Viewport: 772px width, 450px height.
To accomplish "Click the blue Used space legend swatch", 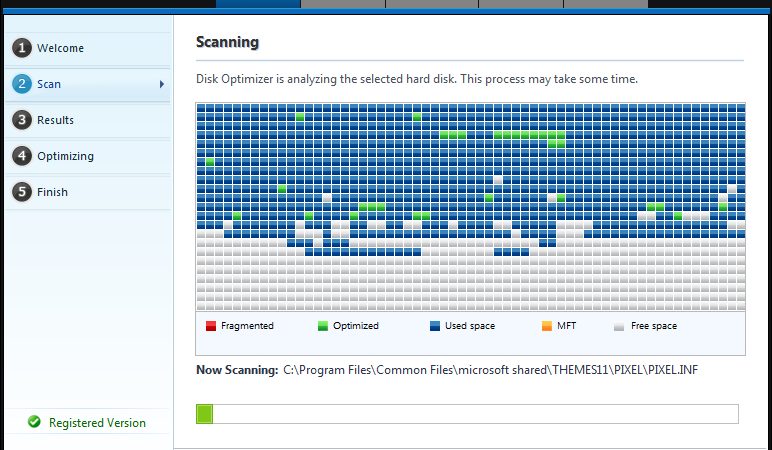I will (435, 326).
